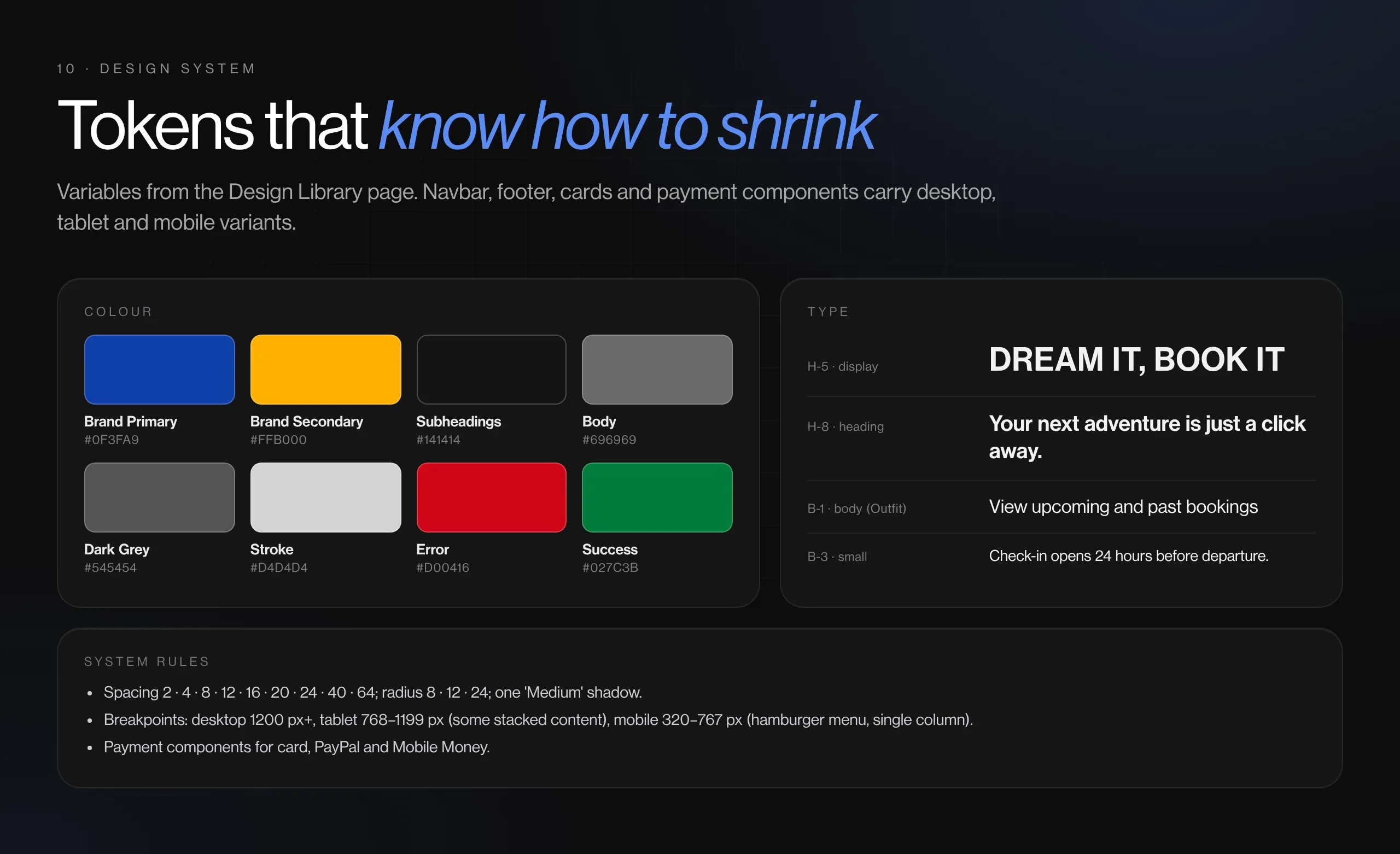The height and width of the screenshot is (854, 1400).
Task: Click the 'Brand Secondary' label
Action: 307,422
